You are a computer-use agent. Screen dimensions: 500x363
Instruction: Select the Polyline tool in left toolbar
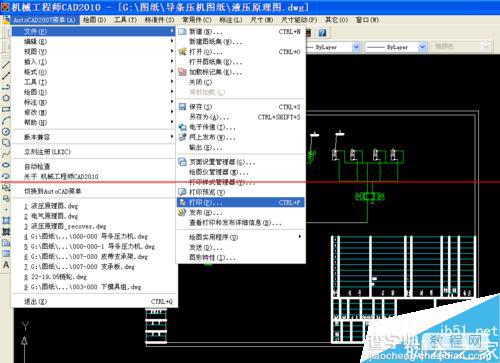tap(6, 87)
